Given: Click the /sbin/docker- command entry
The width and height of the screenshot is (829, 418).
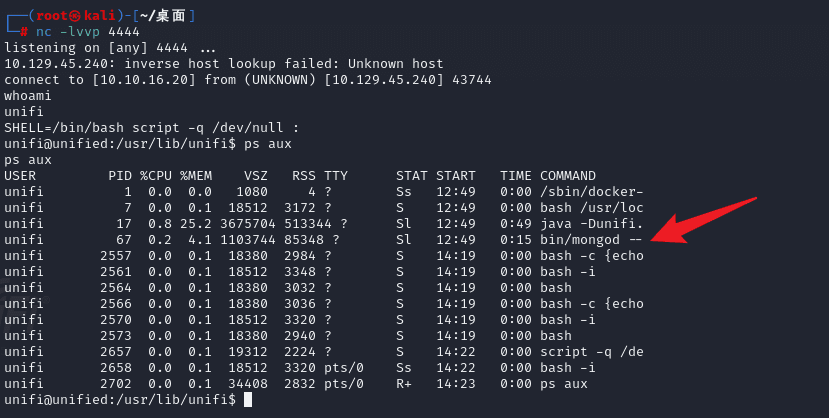Looking at the screenshot, I should [592, 192].
